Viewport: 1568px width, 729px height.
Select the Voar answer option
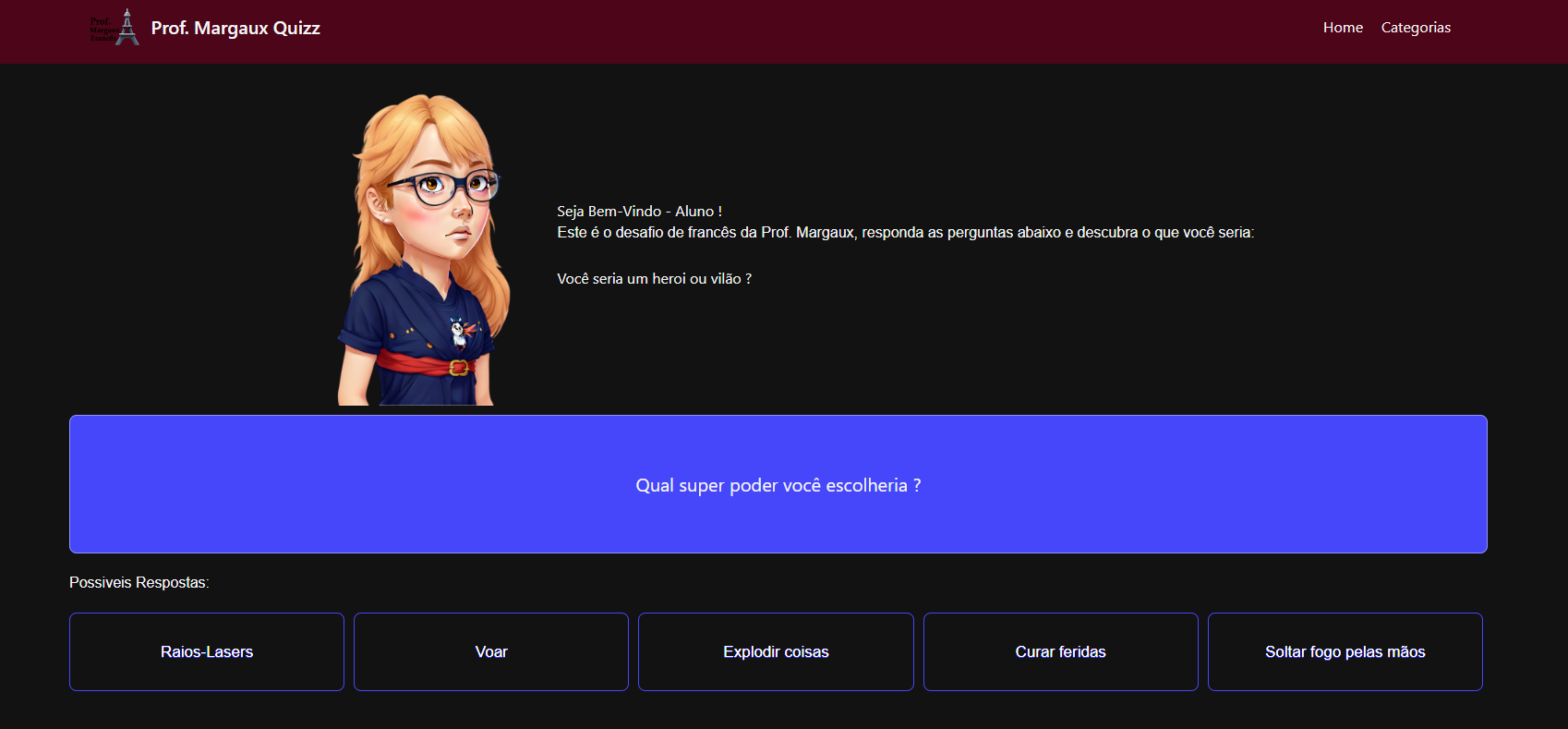pos(491,651)
